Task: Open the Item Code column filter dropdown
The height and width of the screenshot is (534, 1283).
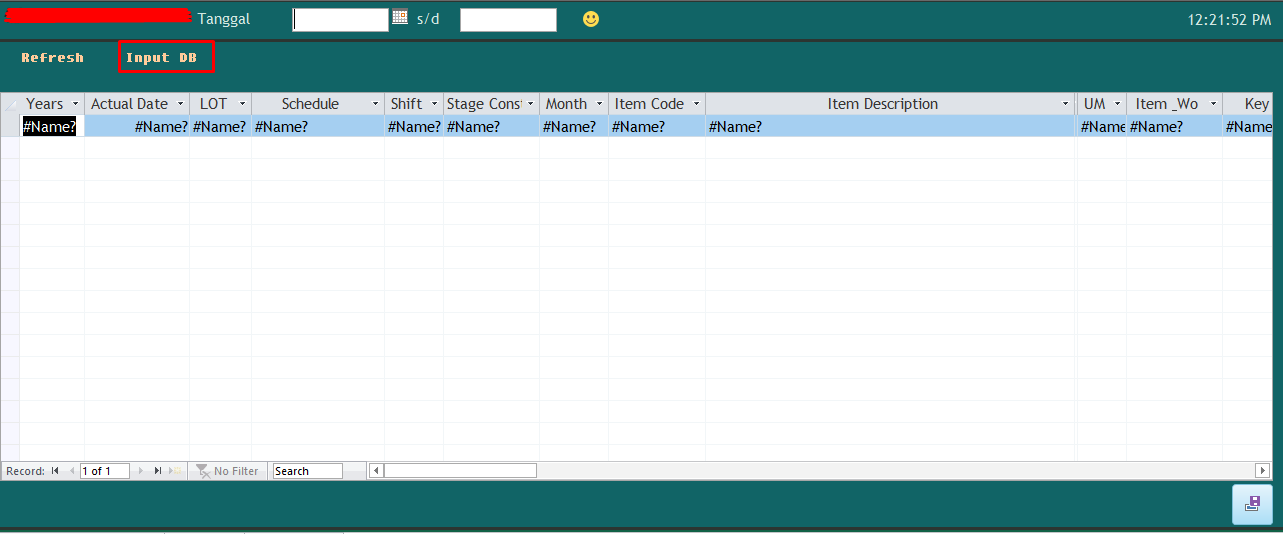Action: click(x=696, y=104)
